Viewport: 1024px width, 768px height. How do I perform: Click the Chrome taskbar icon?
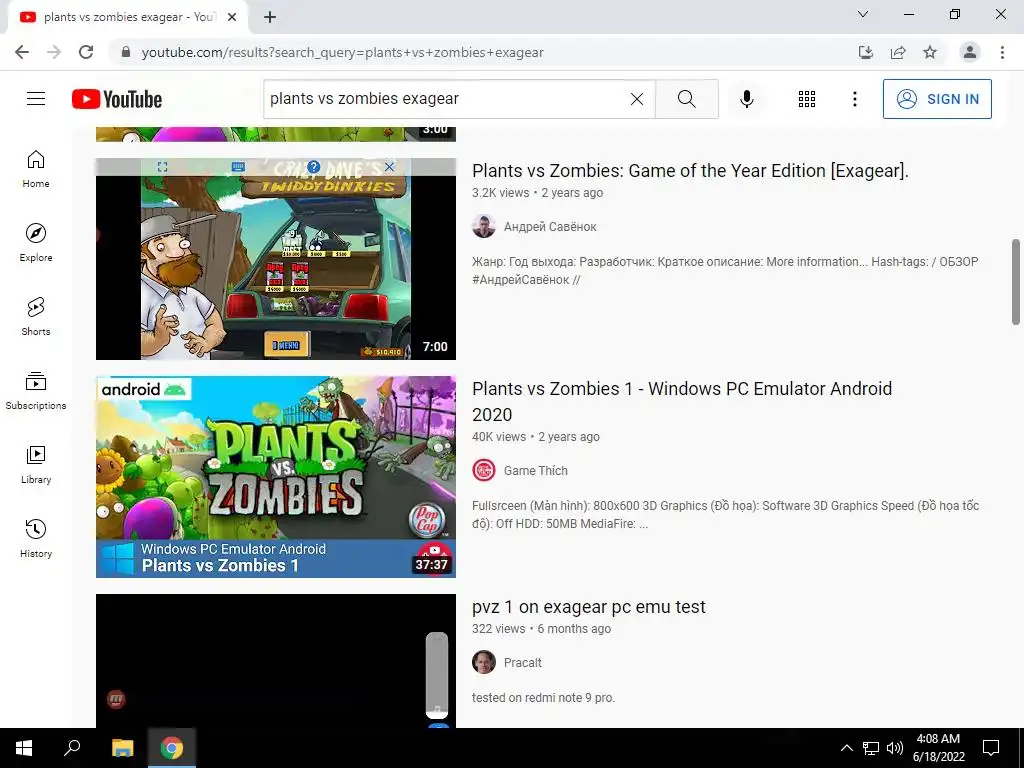click(172, 748)
